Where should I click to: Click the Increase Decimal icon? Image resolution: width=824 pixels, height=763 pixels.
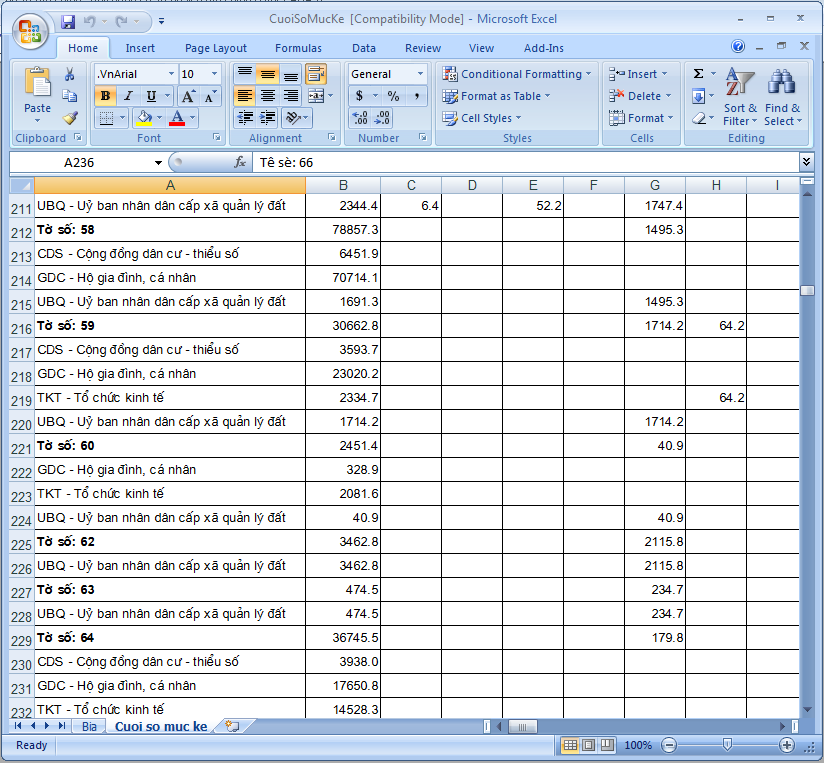(x=360, y=118)
